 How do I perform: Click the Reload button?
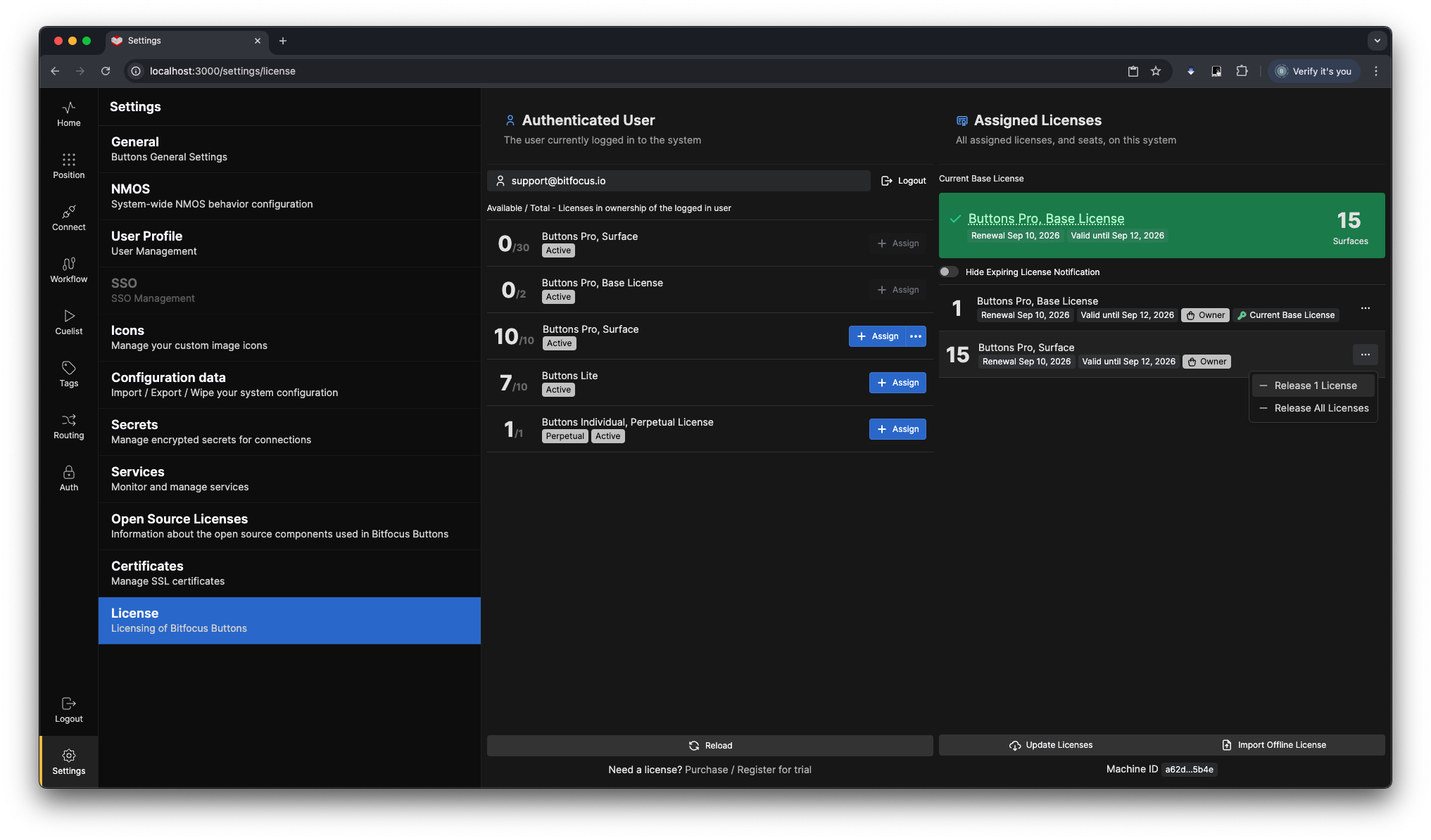click(x=710, y=746)
